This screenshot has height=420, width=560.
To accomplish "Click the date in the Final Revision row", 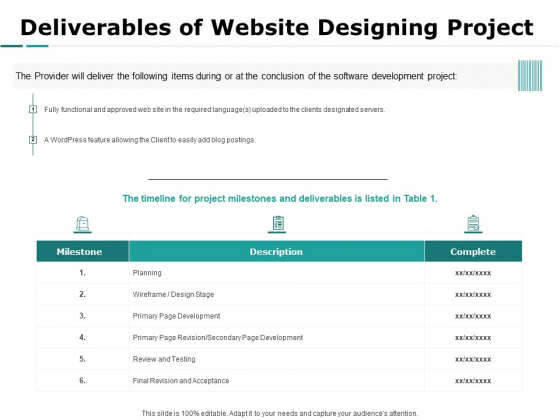I will tap(473, 381).
